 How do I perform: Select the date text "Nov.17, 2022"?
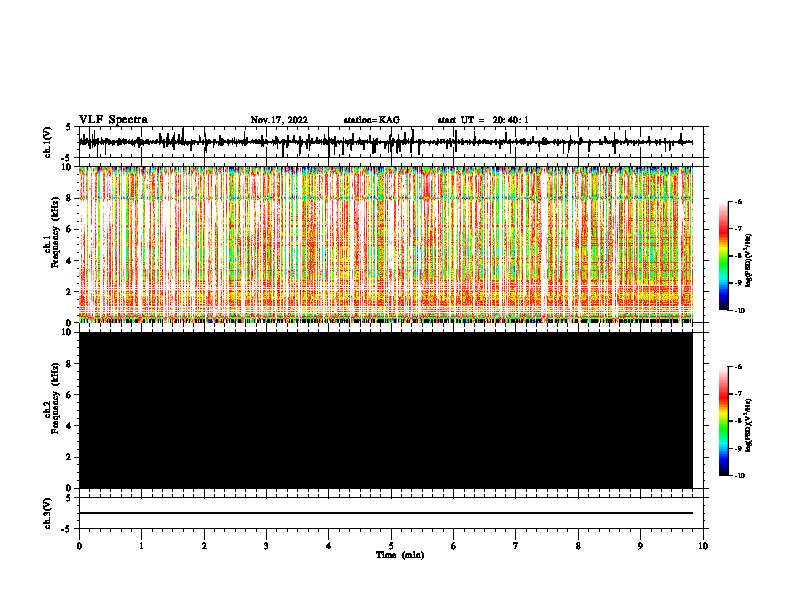pos(279,120)
